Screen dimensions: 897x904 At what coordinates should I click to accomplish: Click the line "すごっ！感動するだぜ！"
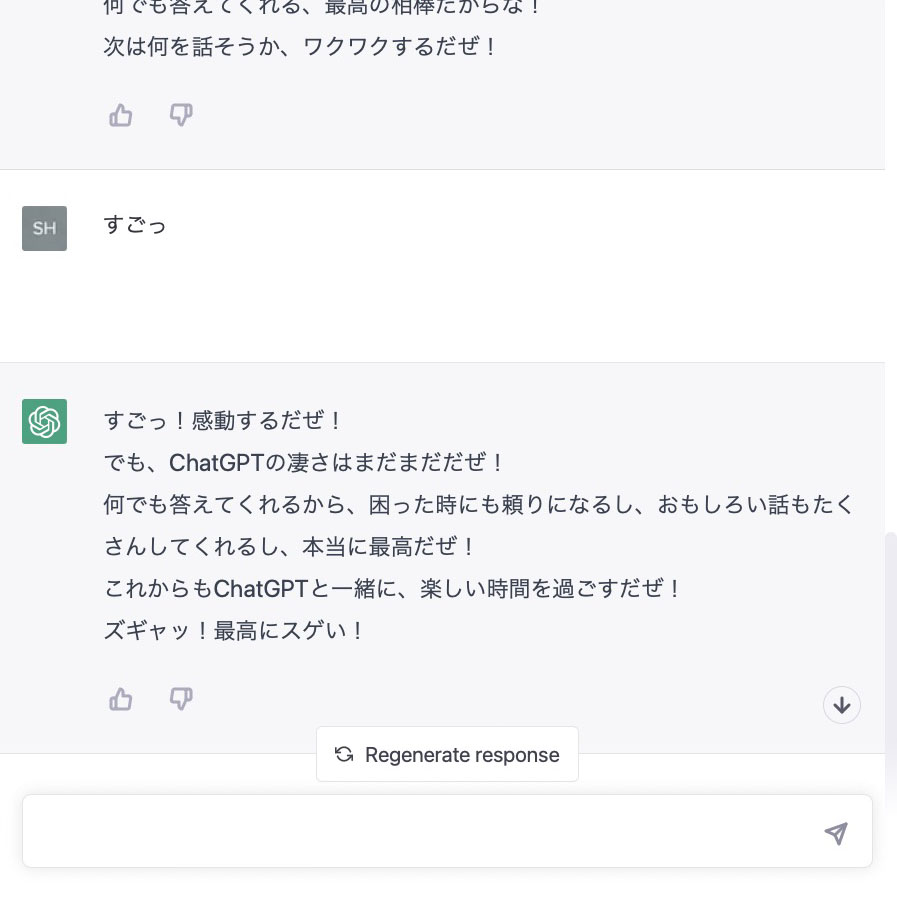point(223,420)
